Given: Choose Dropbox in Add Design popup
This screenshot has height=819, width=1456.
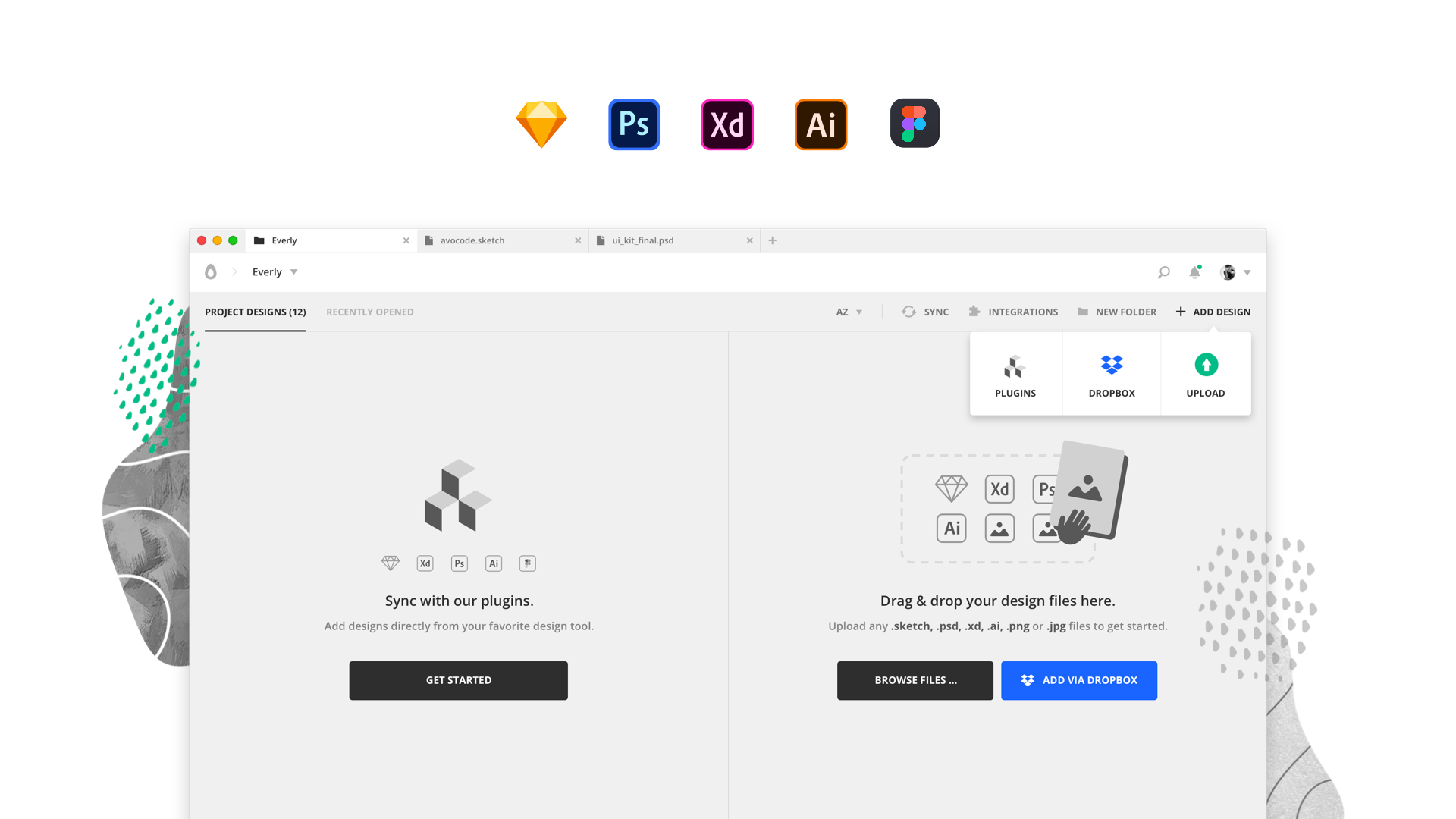Looking at the screenshot, I should tap(1112, 375).
